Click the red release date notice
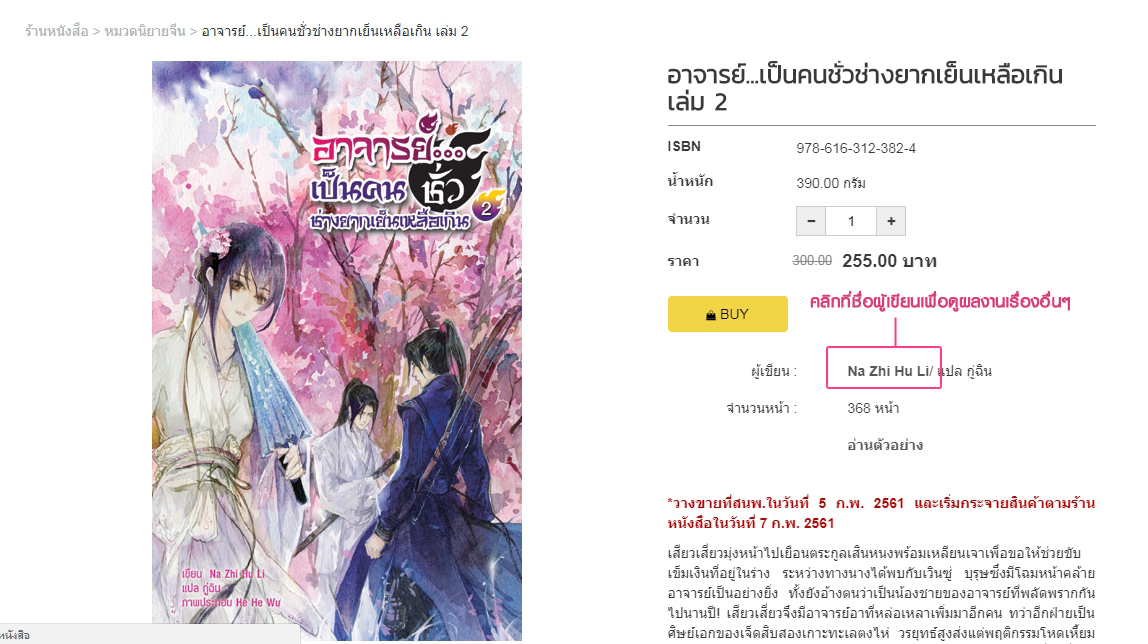The width and height of the screenshot is (1148, 644). coord(882,513)
